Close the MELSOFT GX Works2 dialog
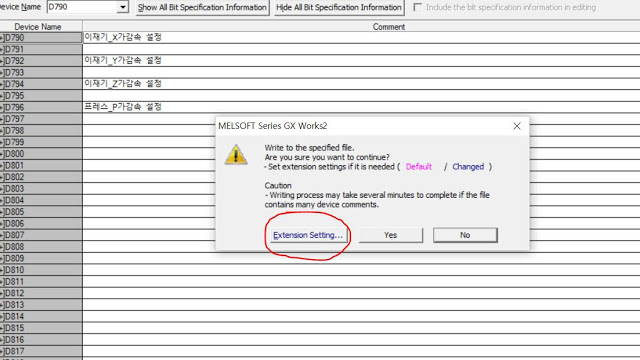Viewport: 640px width, 360px height. (517, 126)
